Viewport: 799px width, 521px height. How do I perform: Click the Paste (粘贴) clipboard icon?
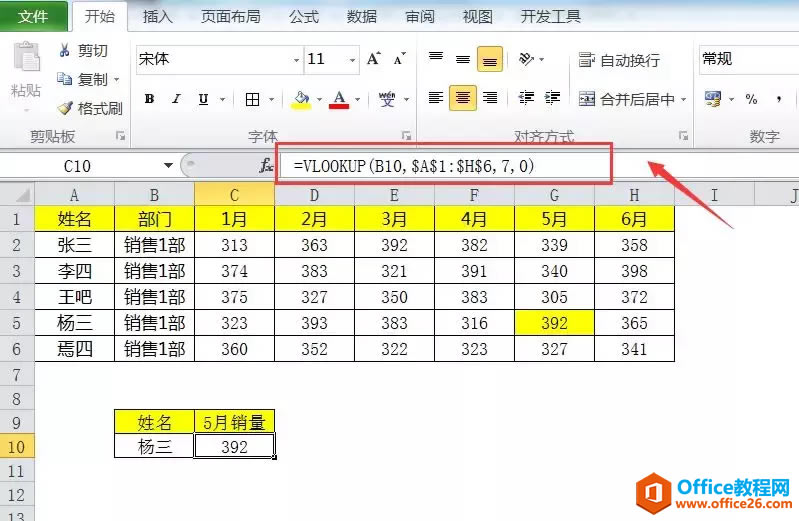[26, 57]
